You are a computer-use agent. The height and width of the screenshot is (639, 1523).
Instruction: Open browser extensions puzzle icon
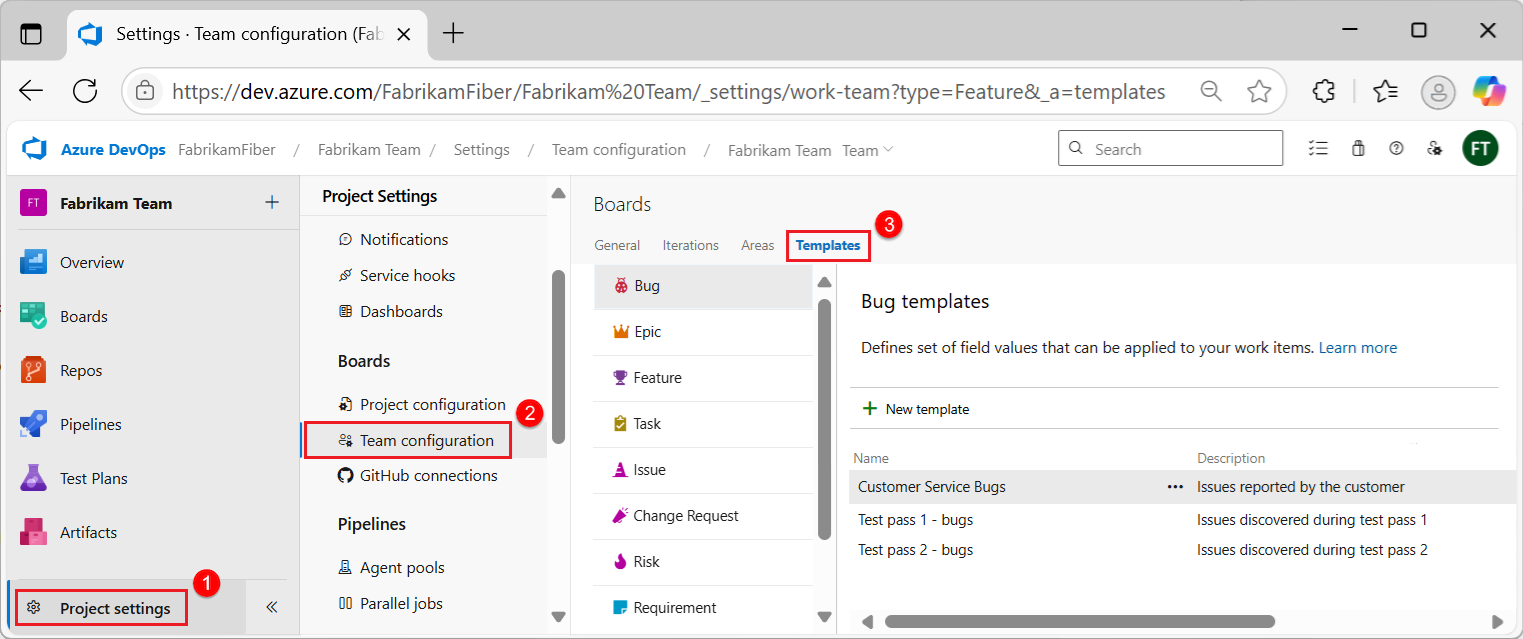(1324, 91)
